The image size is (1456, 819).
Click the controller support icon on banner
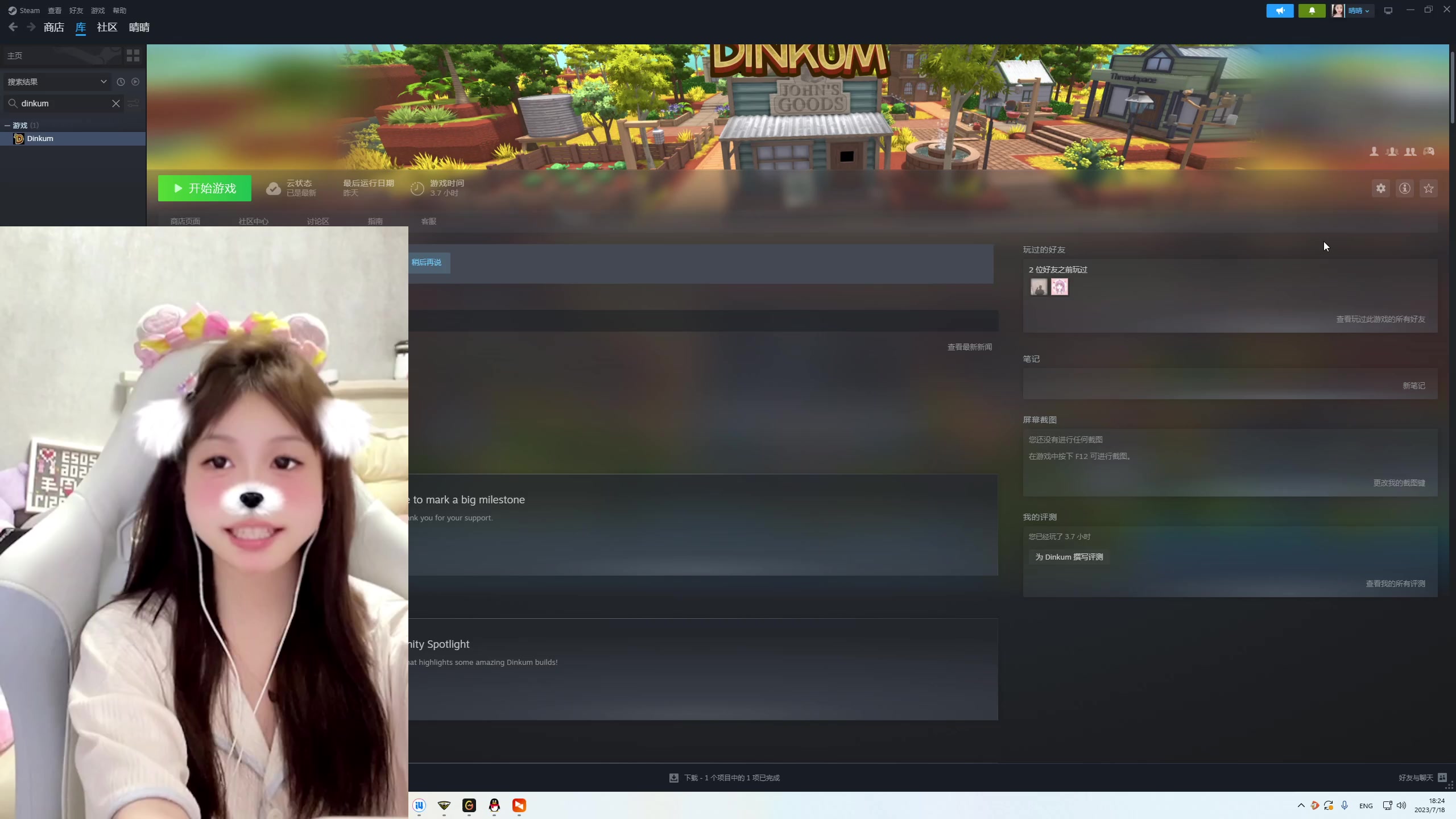click(x=1429, y=151)
